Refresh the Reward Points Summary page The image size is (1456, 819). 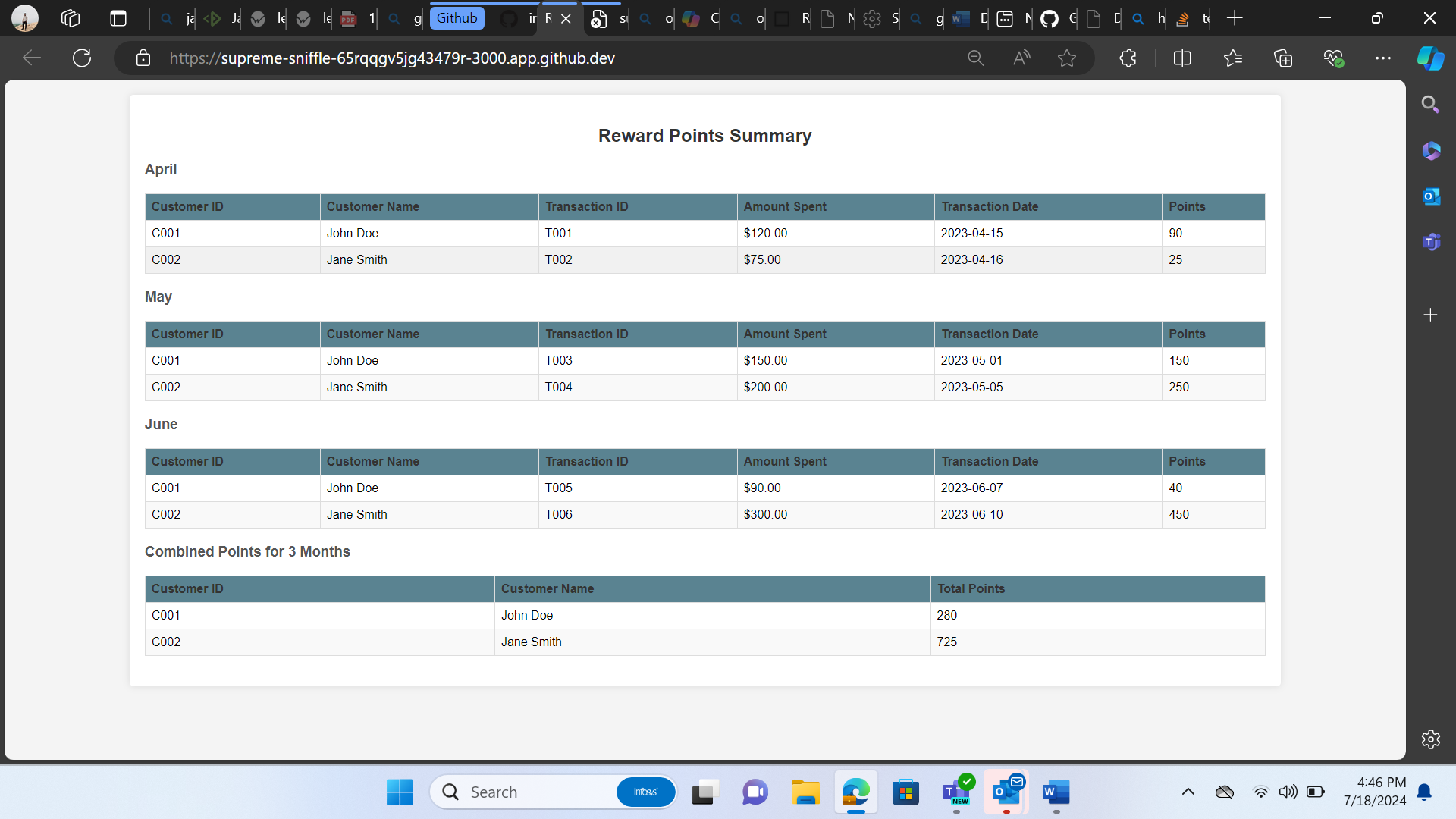coord(81,58)
